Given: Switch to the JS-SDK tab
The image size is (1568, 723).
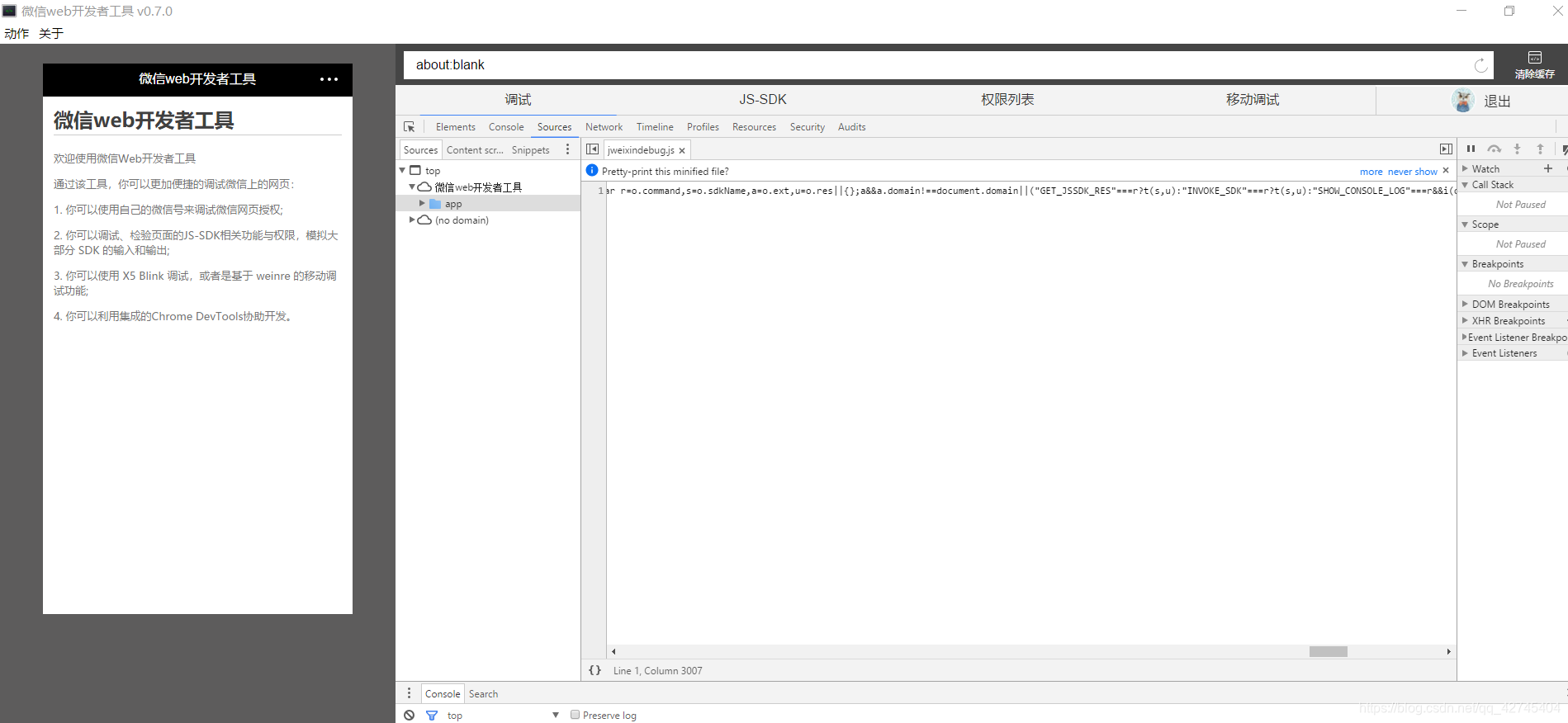Looking at the screenshot, I should (763, 100).
